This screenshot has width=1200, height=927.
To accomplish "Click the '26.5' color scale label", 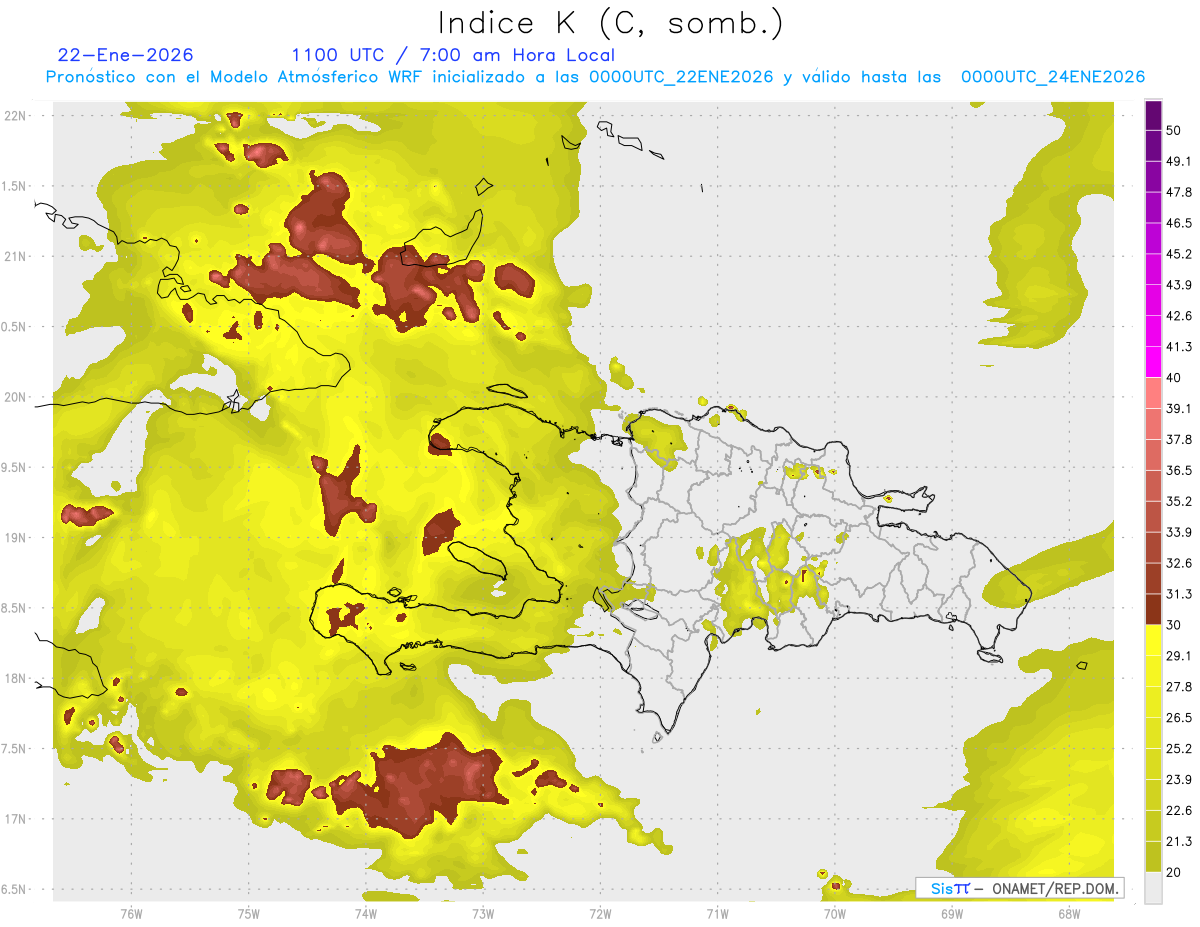I will 1179,718.
